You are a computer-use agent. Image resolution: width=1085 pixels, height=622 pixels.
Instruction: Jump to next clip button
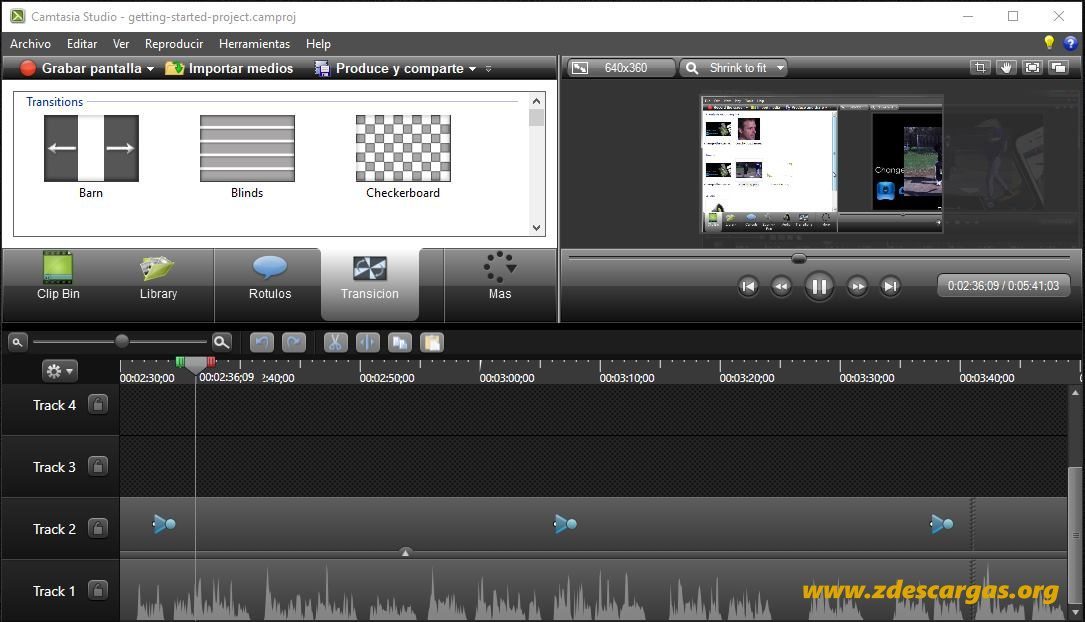click(891, 286)
